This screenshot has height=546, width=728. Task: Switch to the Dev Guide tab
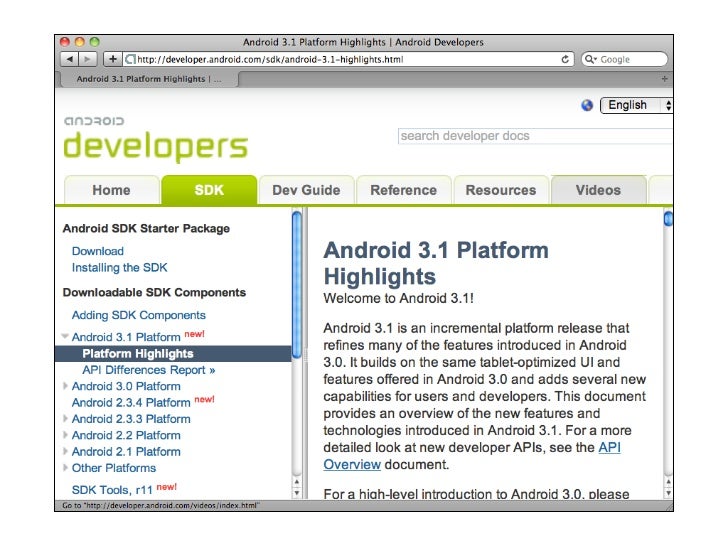pos(306,190)
